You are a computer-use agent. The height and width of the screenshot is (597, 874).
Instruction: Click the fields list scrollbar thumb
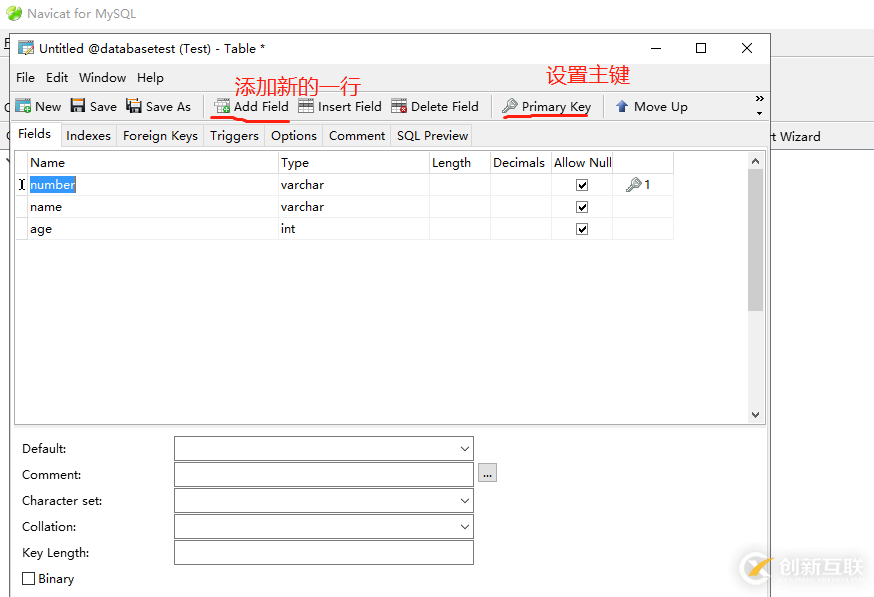pos(755,240)
